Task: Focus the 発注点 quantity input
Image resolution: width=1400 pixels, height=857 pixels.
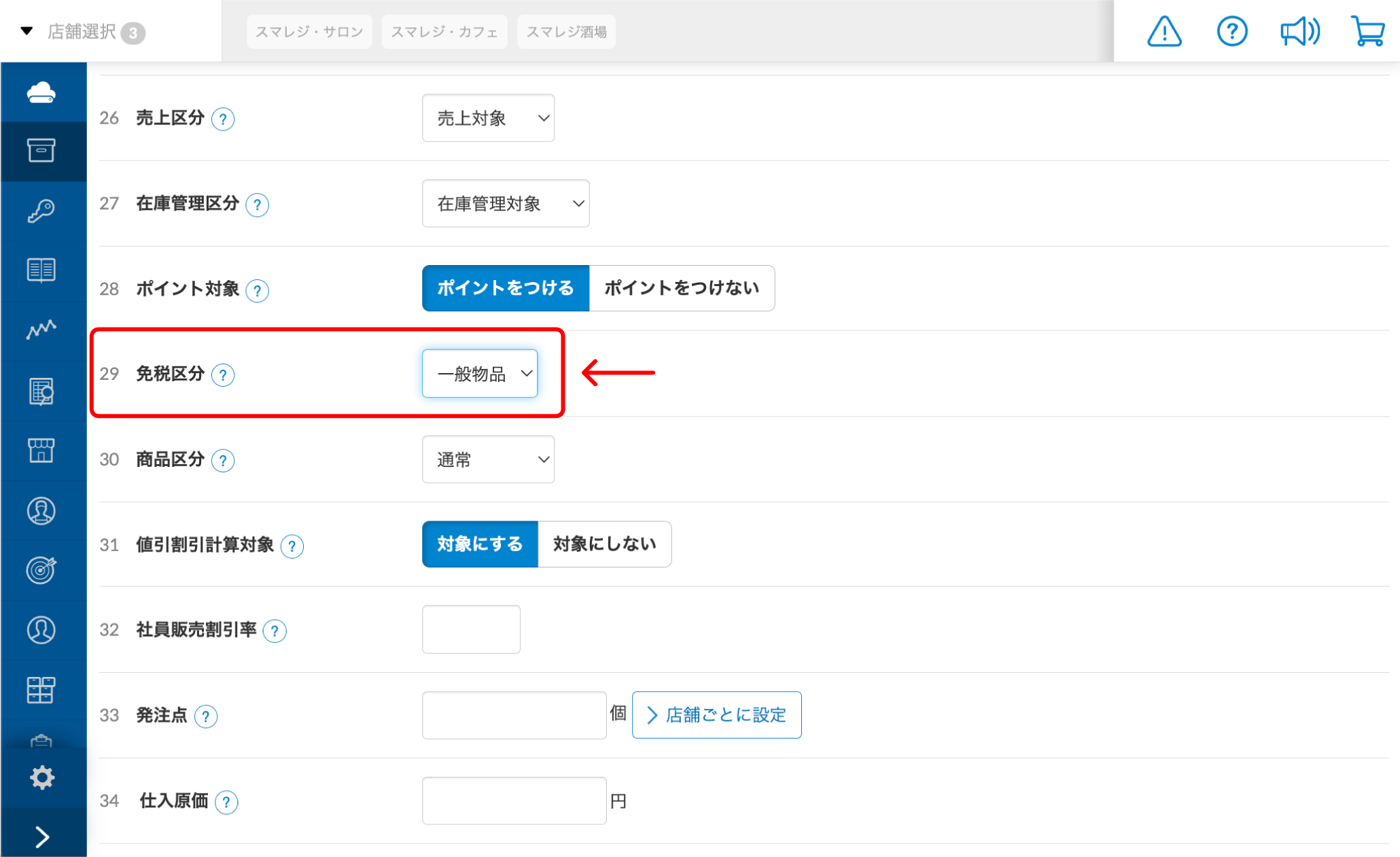Action: [514, 715]
